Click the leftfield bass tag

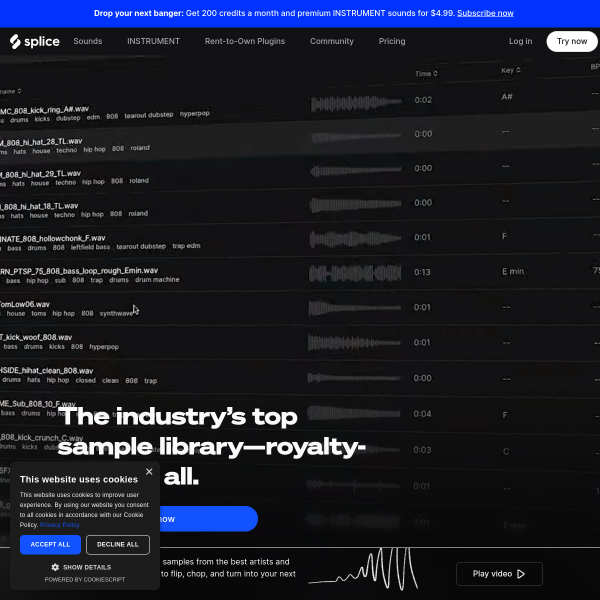point(90,247)
